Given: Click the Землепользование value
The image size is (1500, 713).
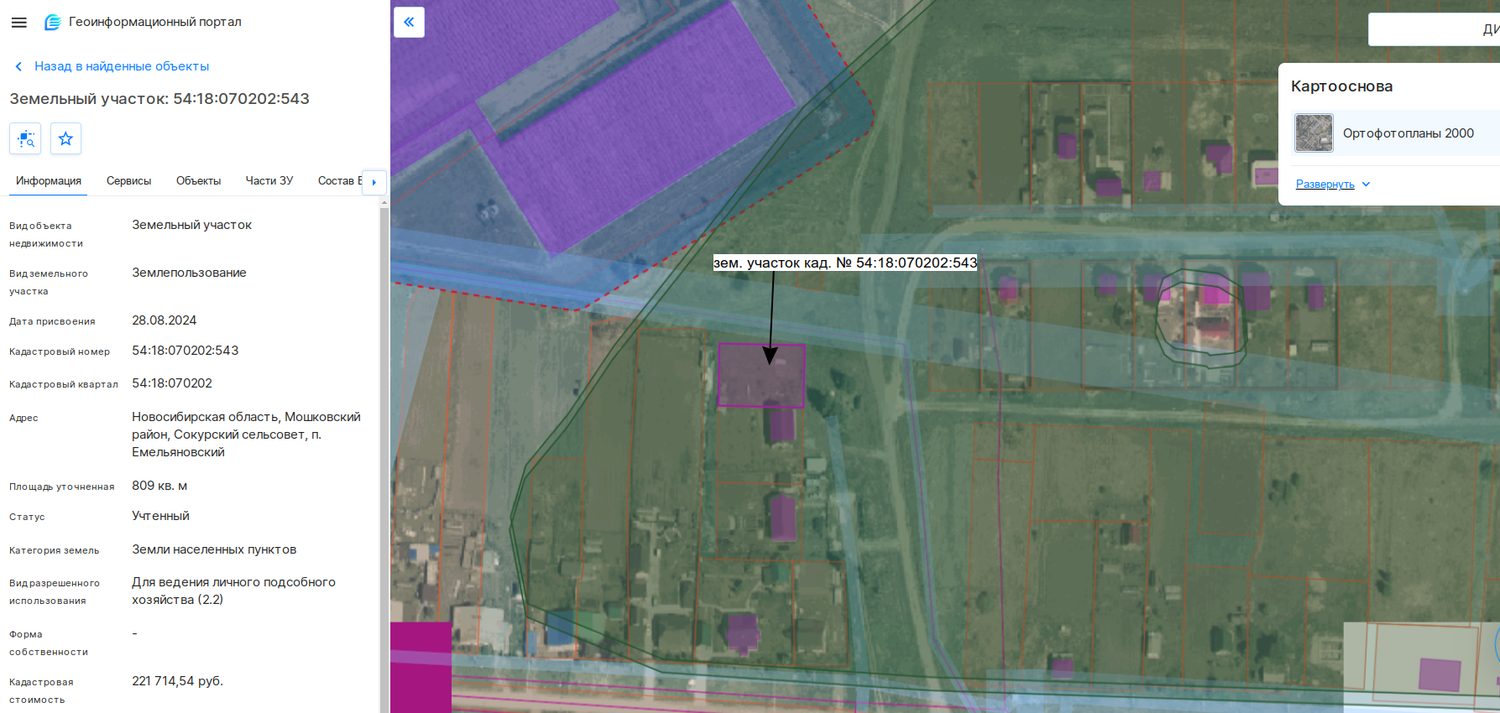Looking at the screenshot, I should coord(189,273).
